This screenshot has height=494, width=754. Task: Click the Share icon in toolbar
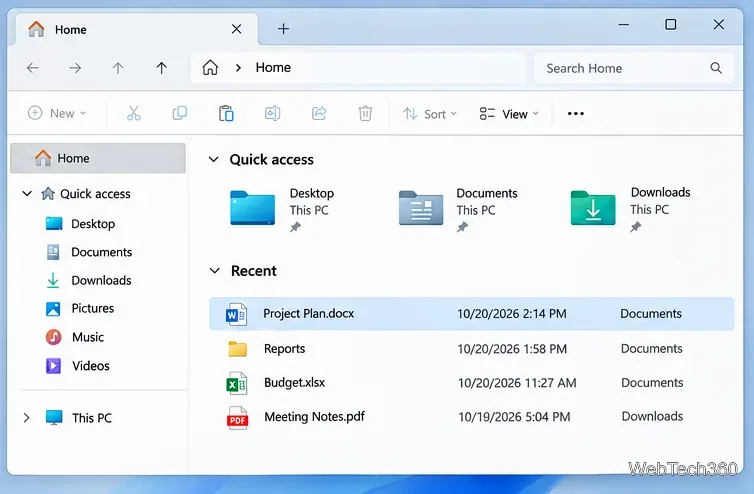click(319, 114)
